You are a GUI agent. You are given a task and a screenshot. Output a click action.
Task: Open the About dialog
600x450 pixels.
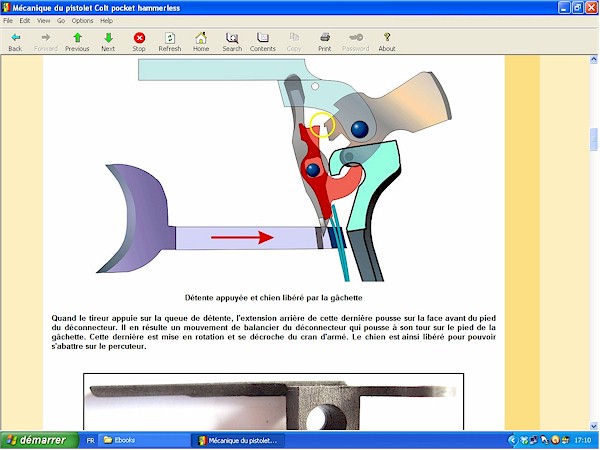[387, 41]
